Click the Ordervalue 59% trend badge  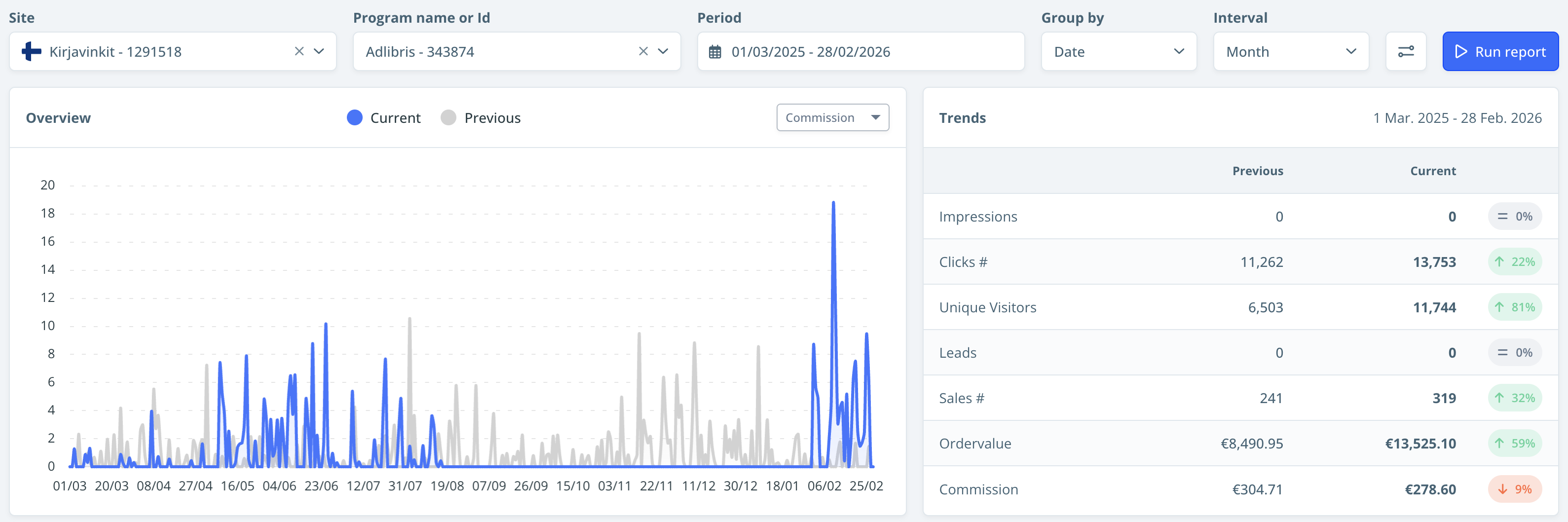click(1514, 444)
